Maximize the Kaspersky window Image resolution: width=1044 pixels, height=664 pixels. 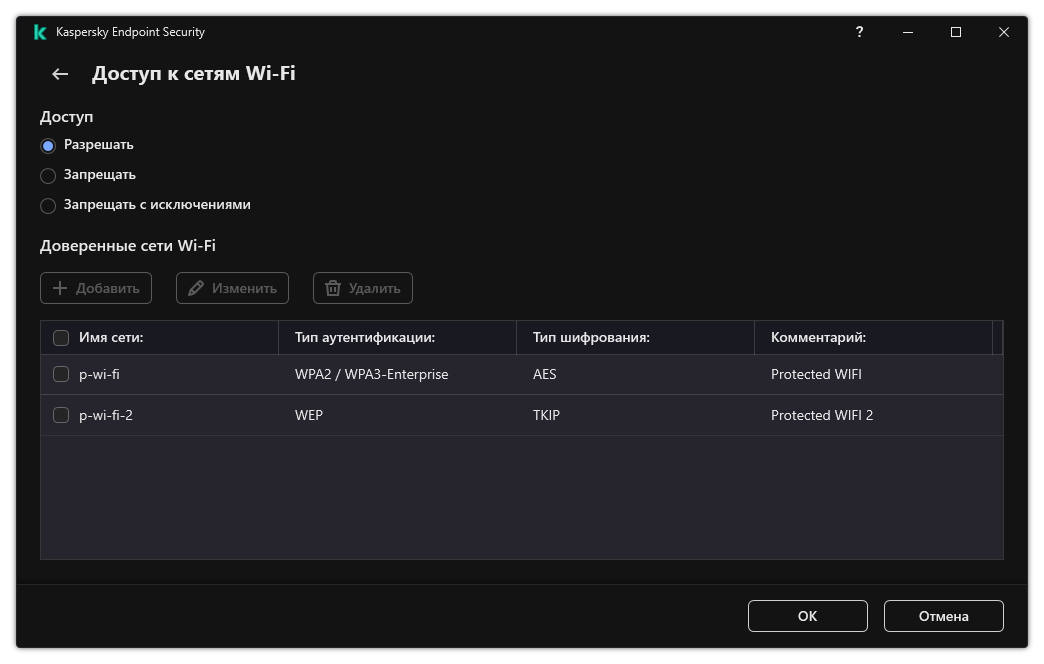(x=956, y=32)
